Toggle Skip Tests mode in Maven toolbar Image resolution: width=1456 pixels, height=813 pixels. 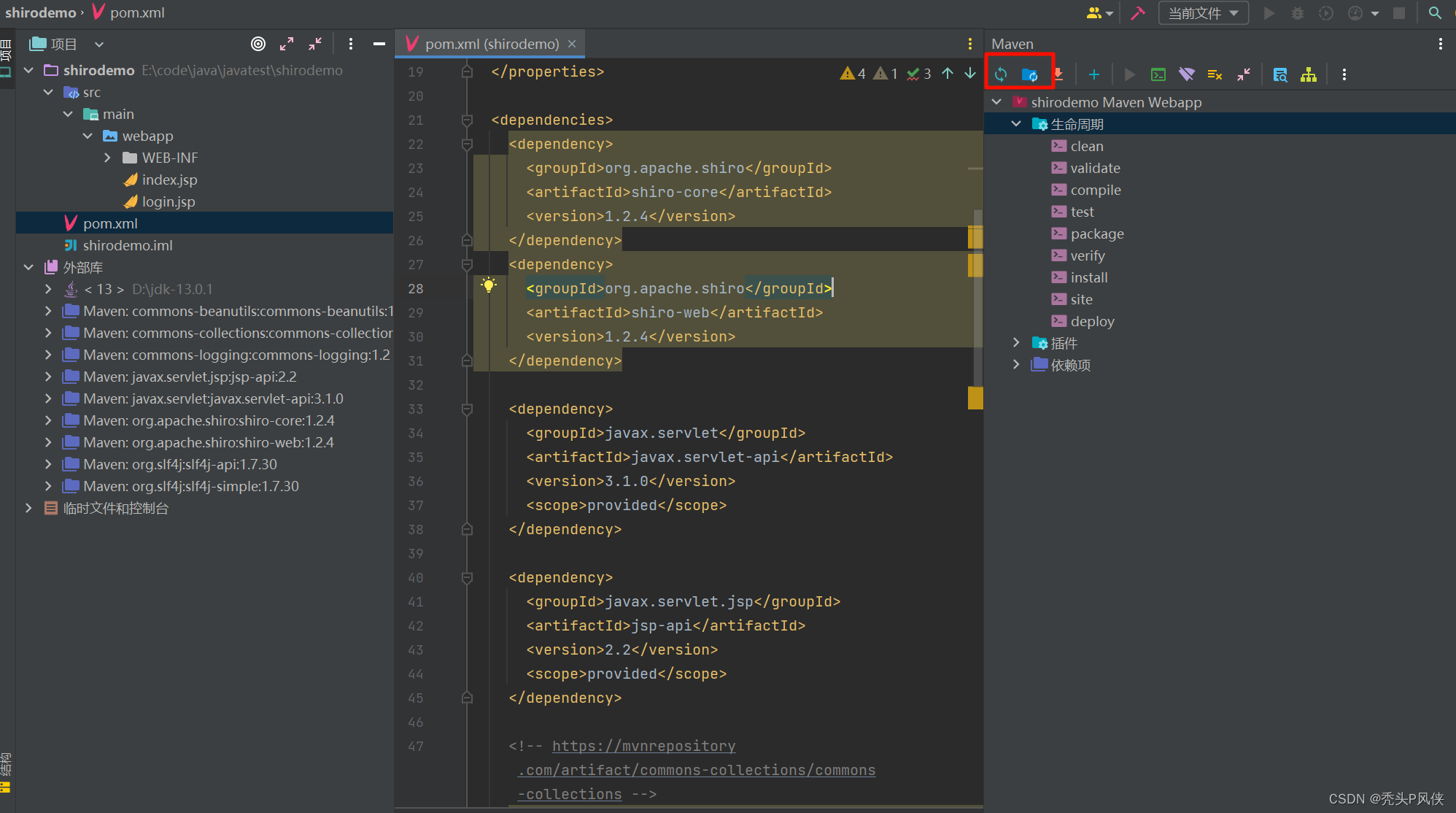click(x=1215, y=74)
